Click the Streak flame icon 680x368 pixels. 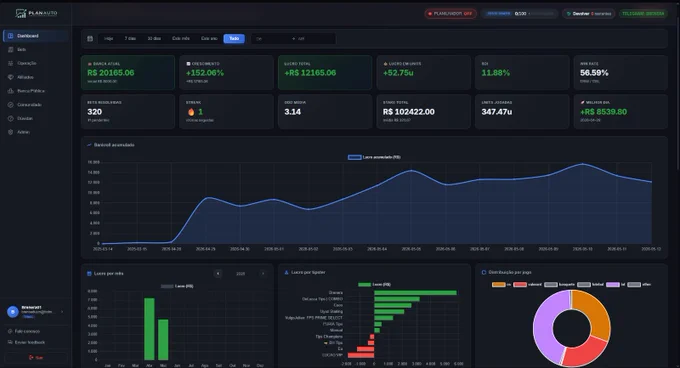click(191, 112)
